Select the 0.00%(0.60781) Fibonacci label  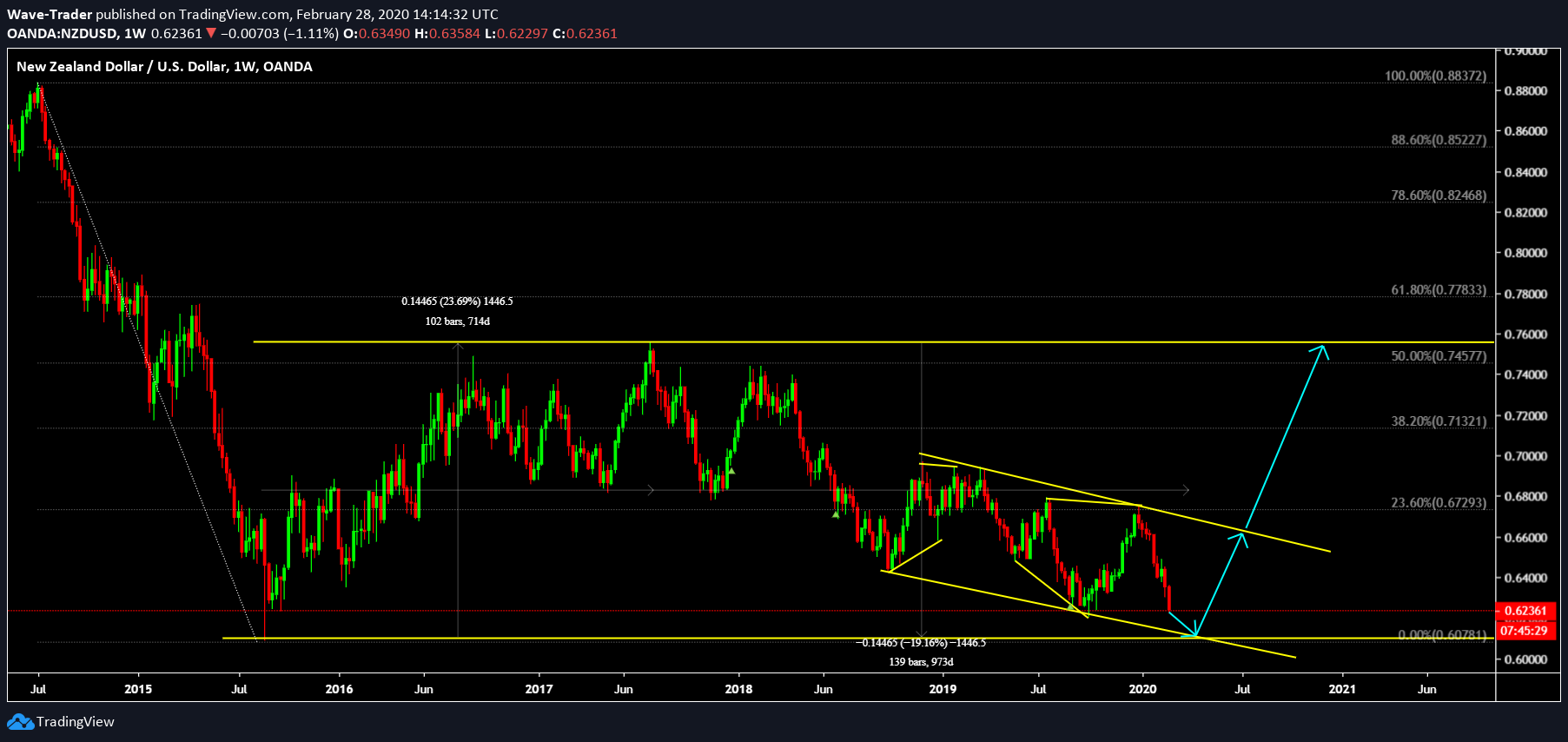(x=1442, y=635)
